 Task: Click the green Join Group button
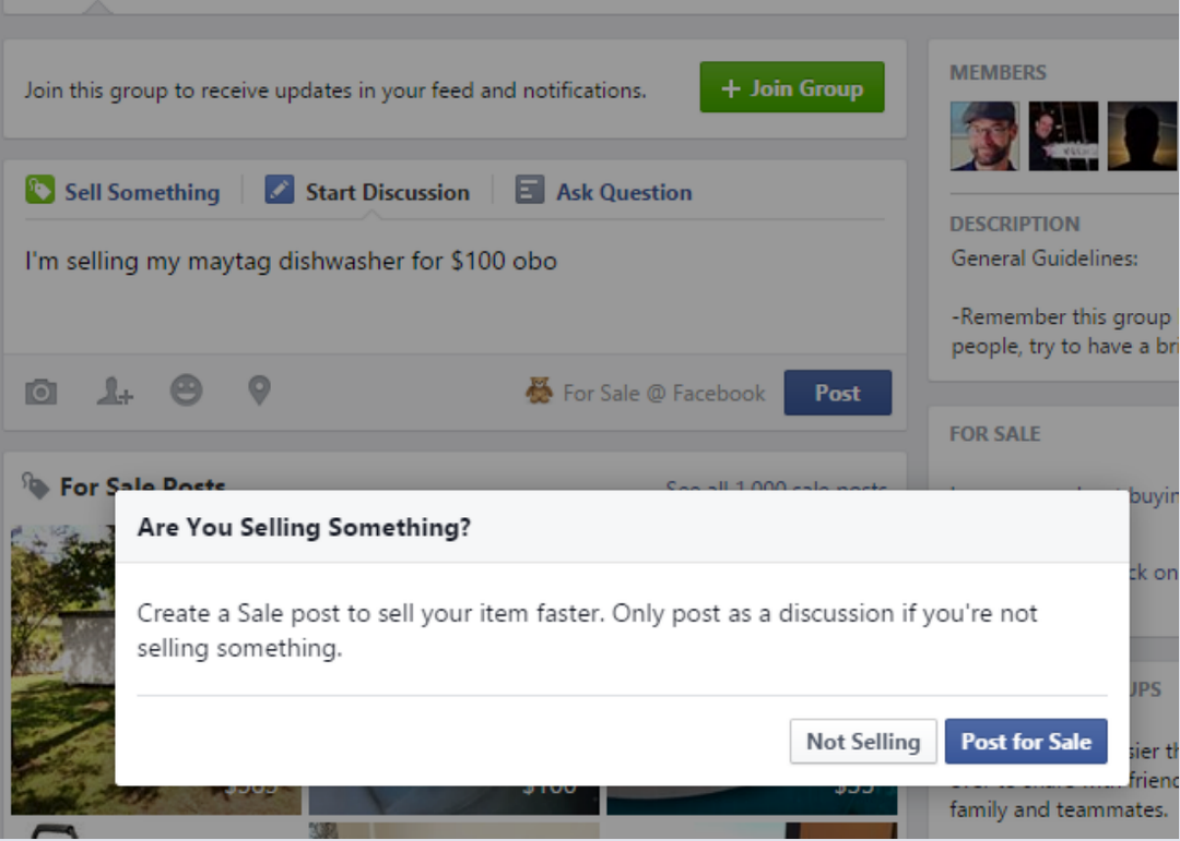click(x=792, y=88)
